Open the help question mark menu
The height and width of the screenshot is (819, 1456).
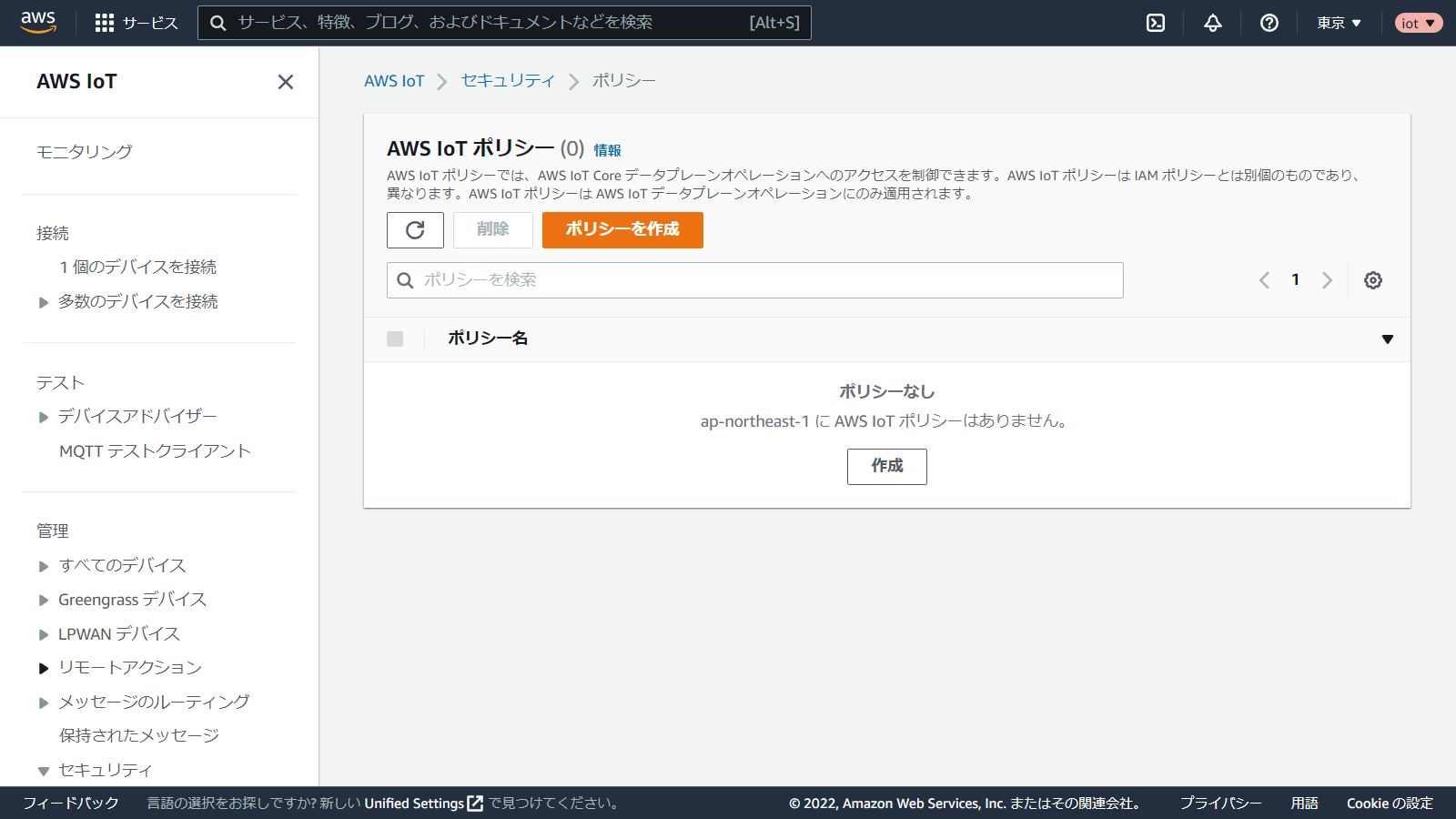point(1269,23)
